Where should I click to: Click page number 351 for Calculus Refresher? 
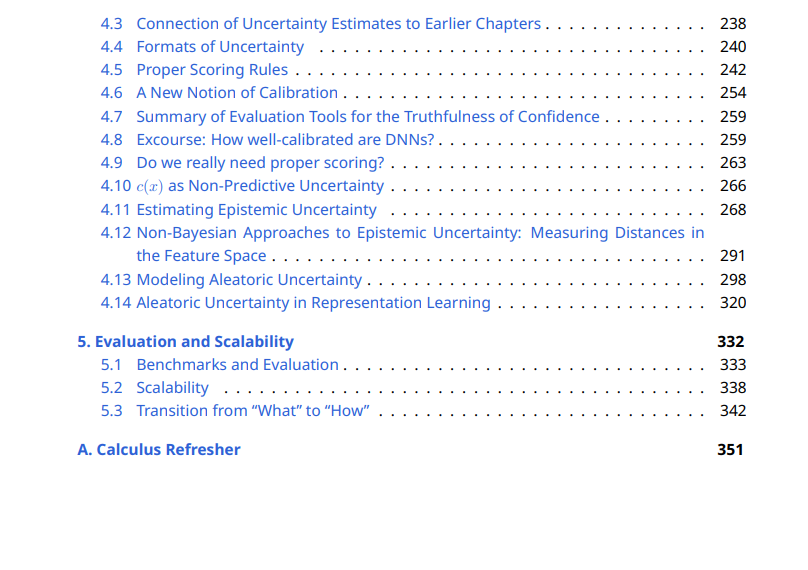[730, 450]
